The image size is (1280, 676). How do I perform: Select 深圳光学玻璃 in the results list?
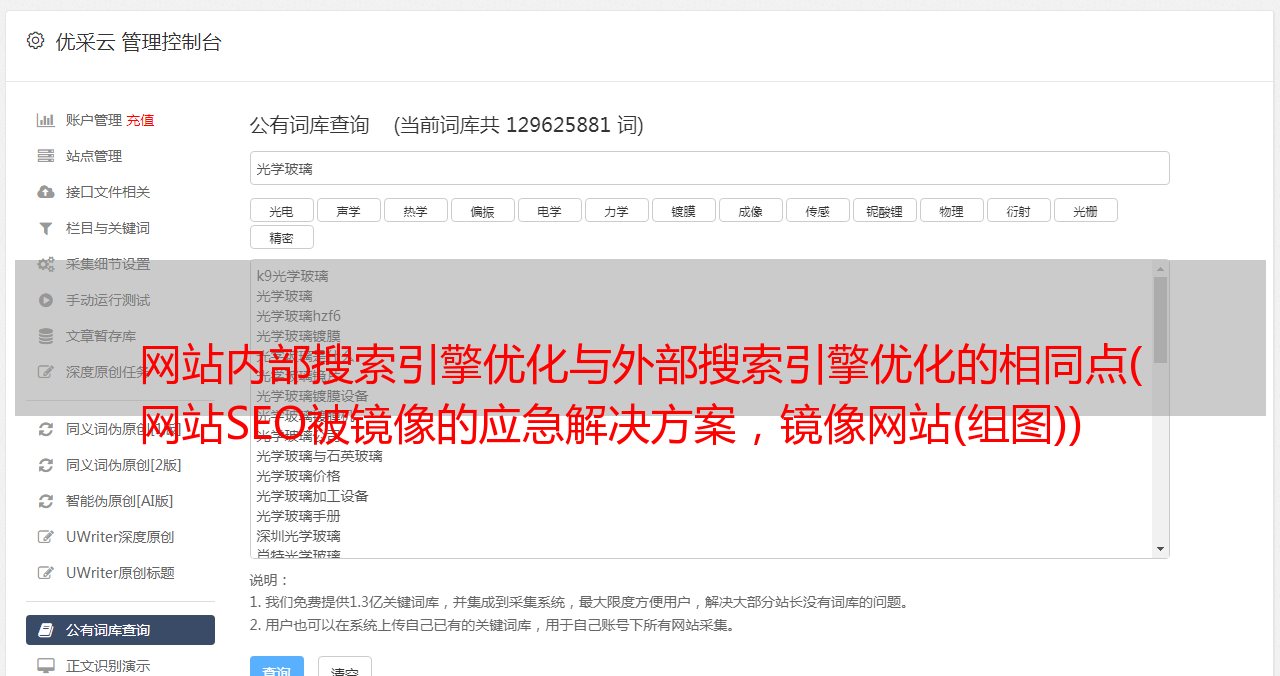pos(298,536)
